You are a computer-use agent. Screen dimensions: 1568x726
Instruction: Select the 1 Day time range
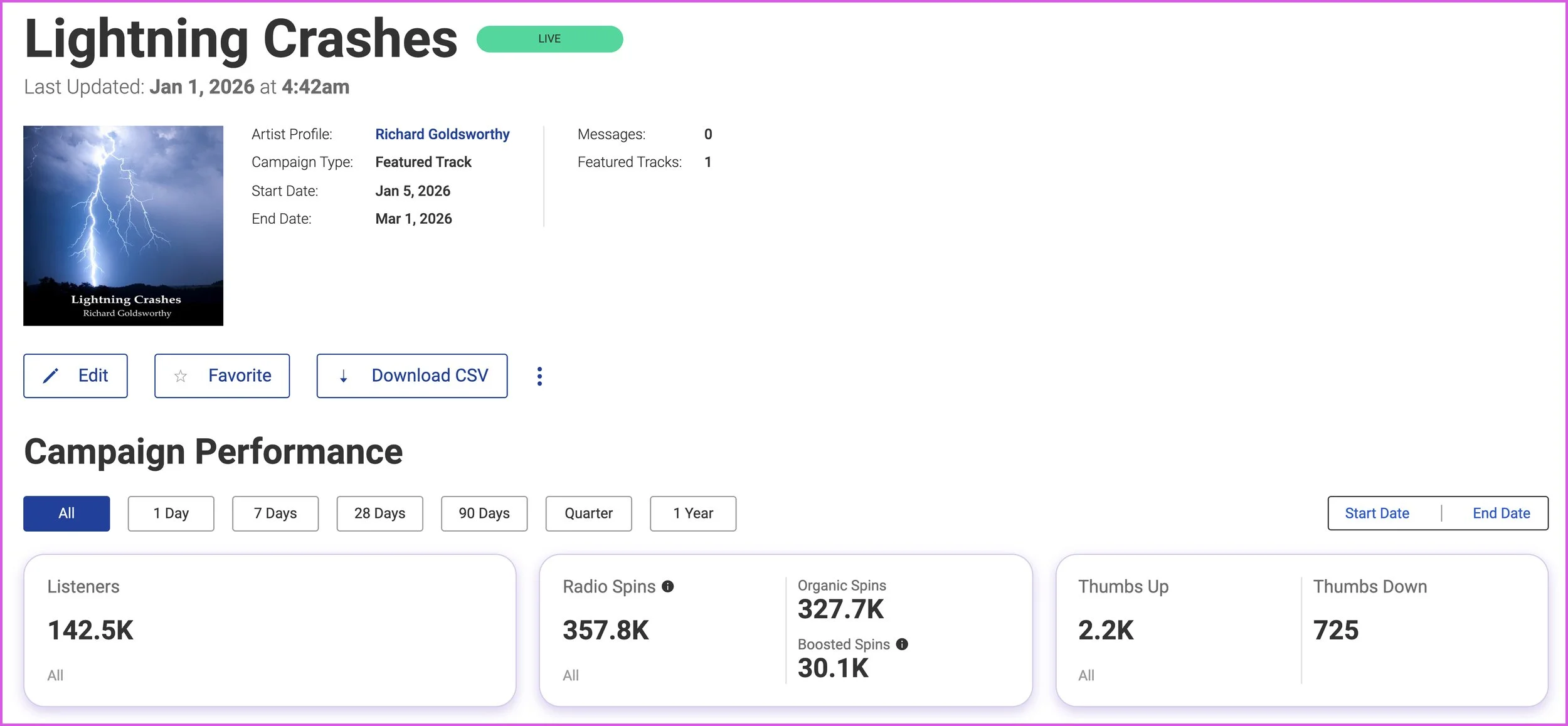pos(171,513)
